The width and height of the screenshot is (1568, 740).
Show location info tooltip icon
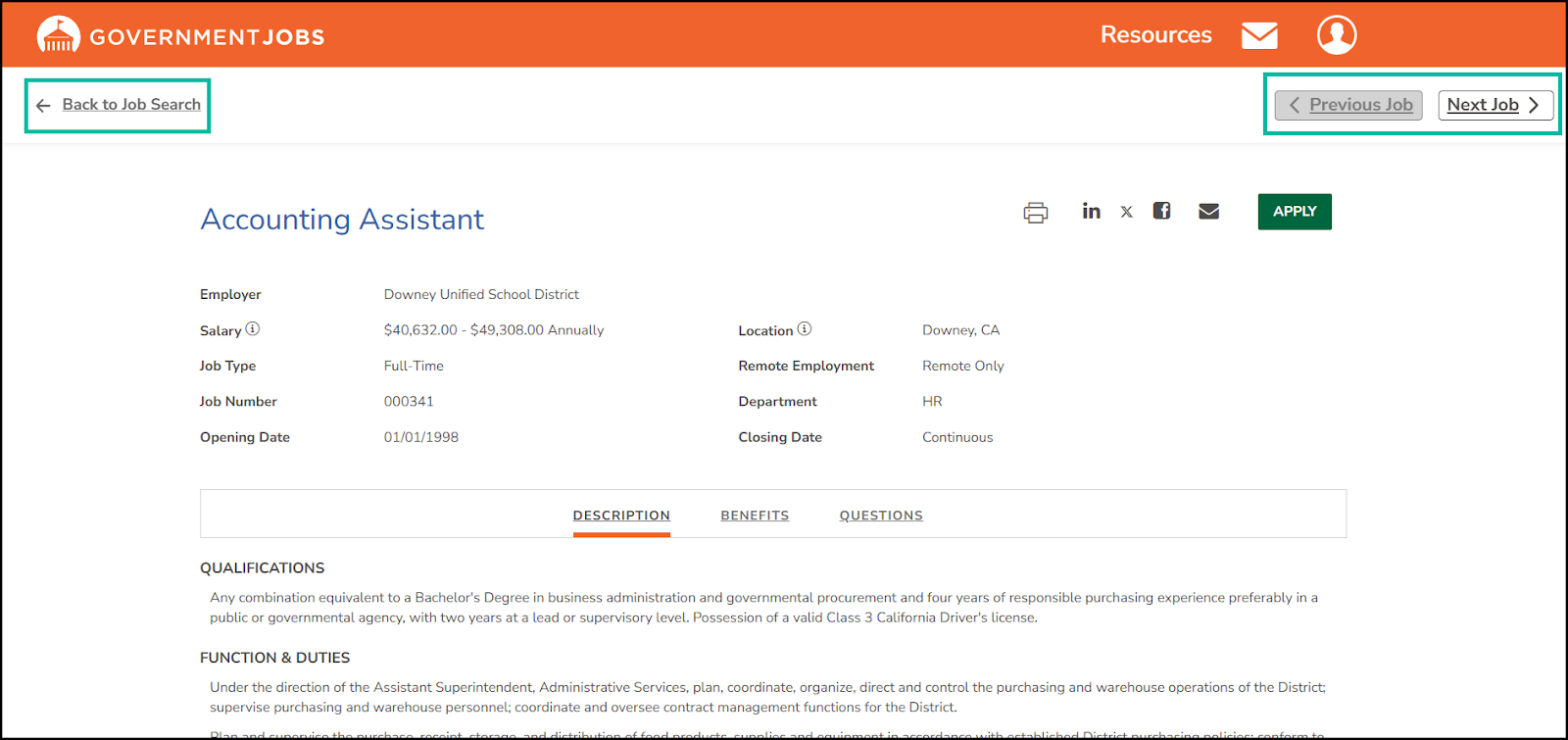tap(805, 329)
